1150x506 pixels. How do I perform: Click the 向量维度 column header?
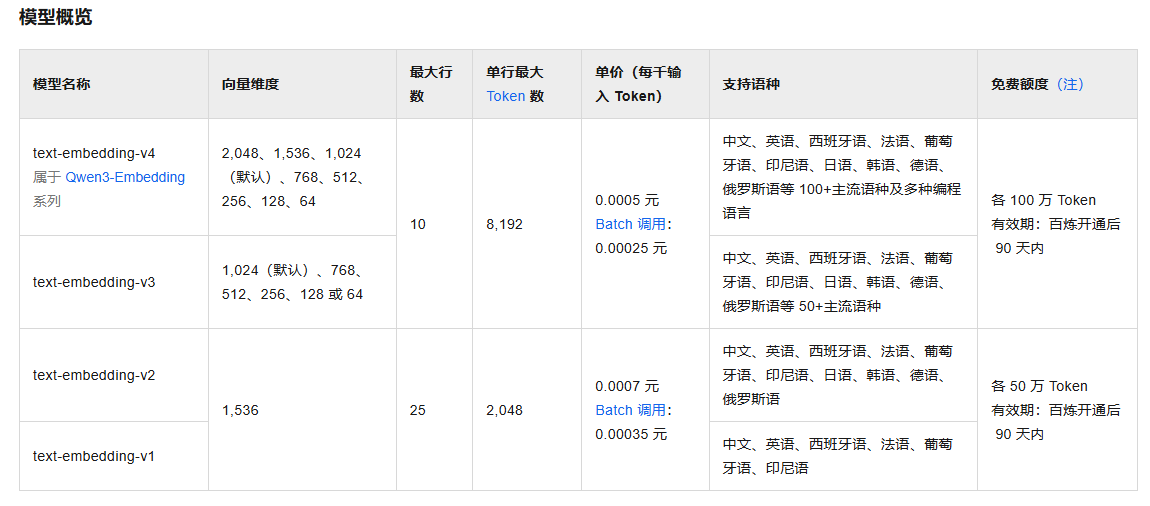coord(250,84)
